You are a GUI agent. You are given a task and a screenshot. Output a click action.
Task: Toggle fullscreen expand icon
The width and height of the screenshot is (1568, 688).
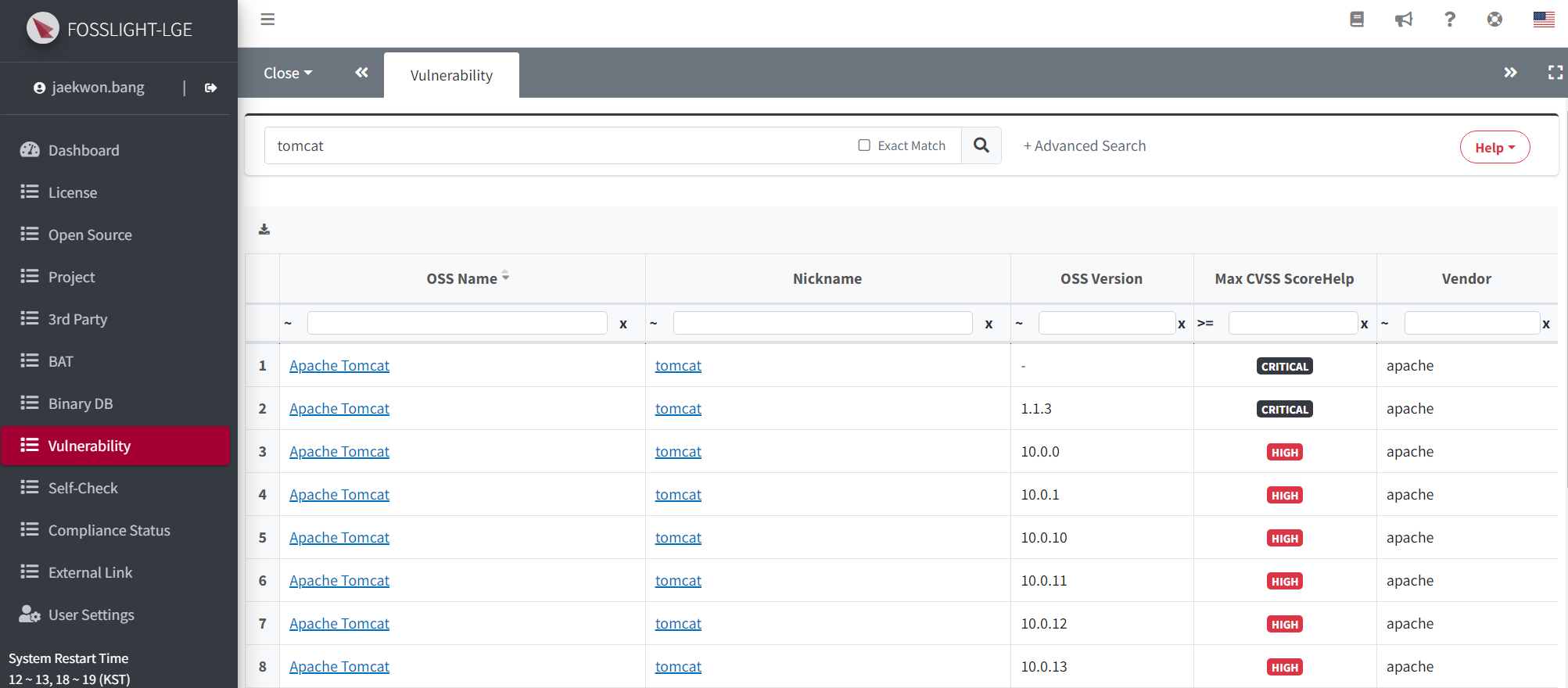point(1555,73)
